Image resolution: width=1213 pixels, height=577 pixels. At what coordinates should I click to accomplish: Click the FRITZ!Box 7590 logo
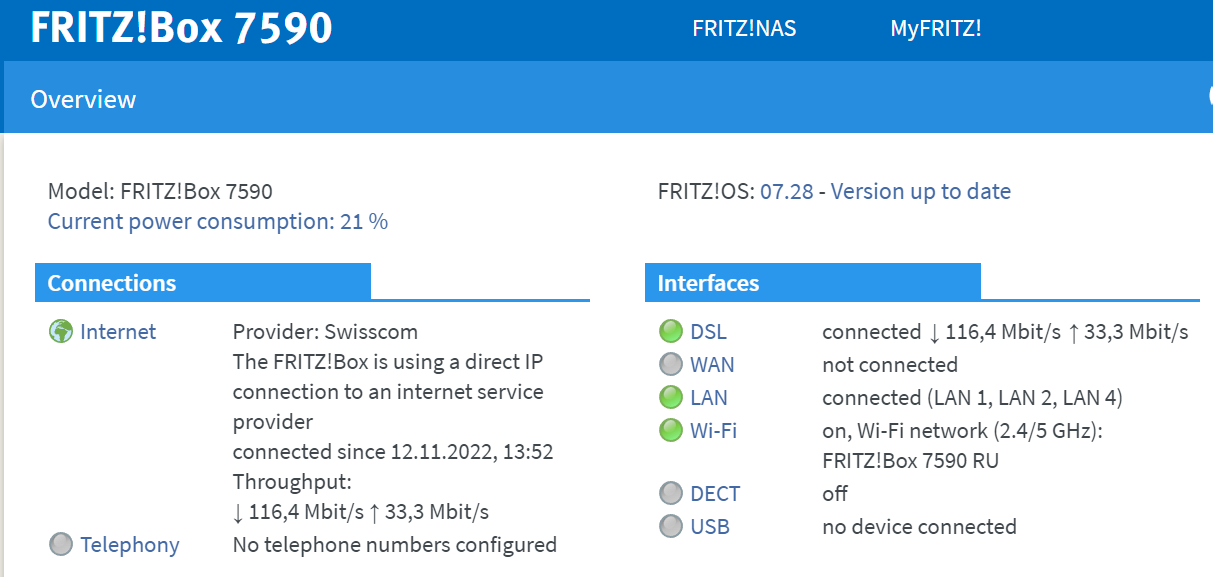click(x=181, y=28)
